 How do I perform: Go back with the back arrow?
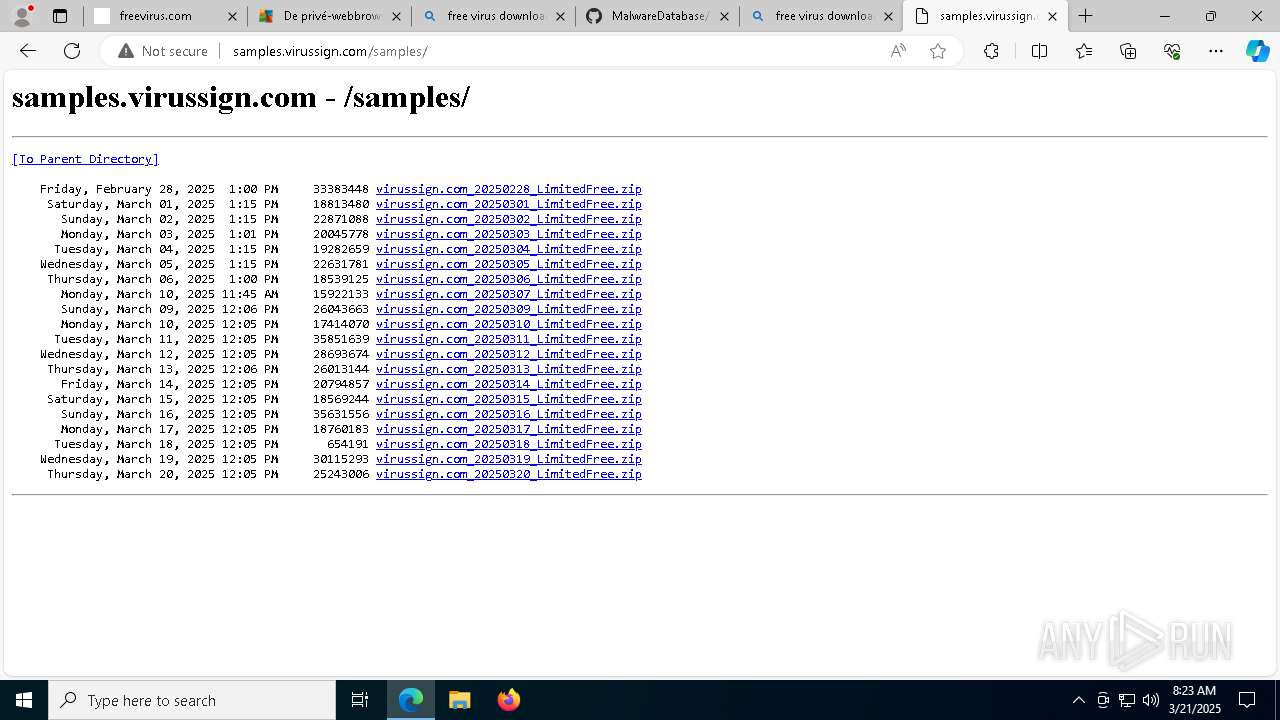28,51
